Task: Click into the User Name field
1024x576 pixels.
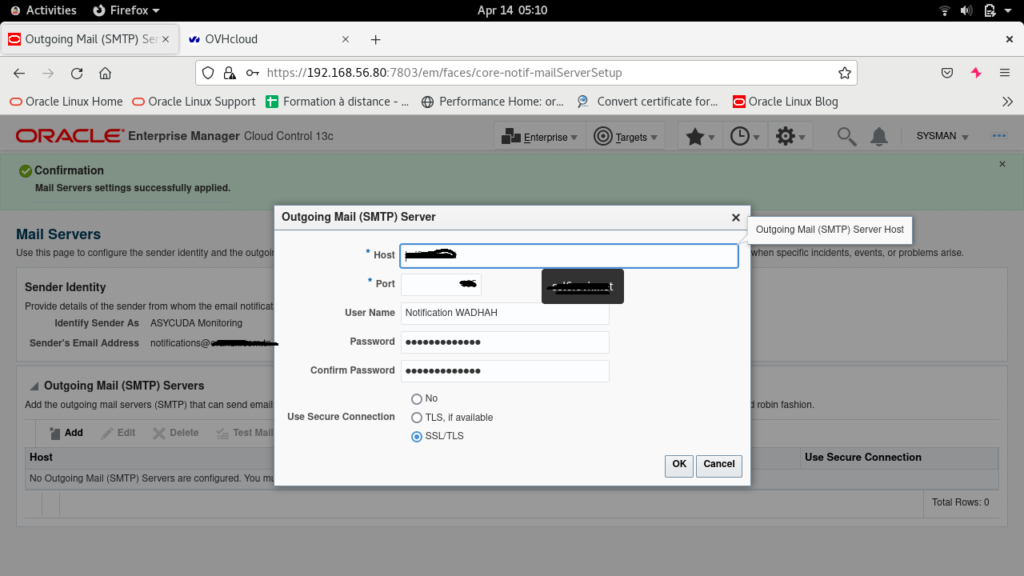Action: [x=504, y=313]
